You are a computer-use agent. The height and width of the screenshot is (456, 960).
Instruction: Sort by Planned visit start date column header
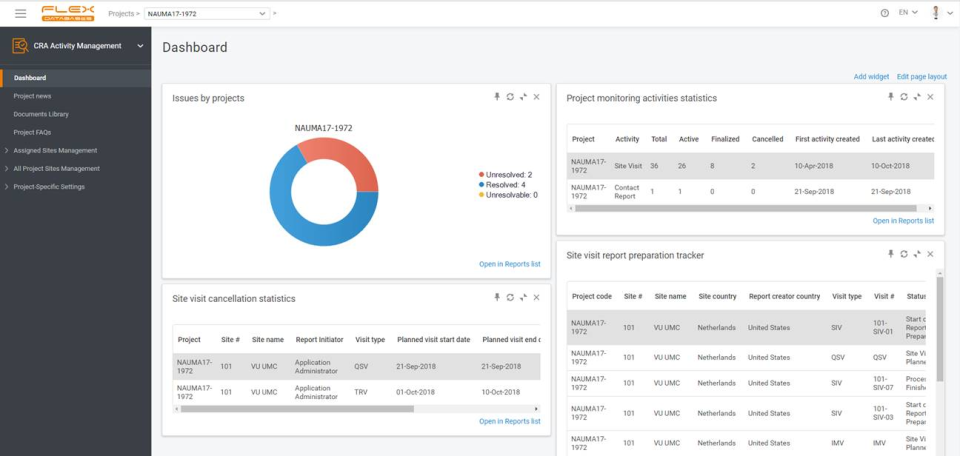pyautogui.click(x=433, y=340)
